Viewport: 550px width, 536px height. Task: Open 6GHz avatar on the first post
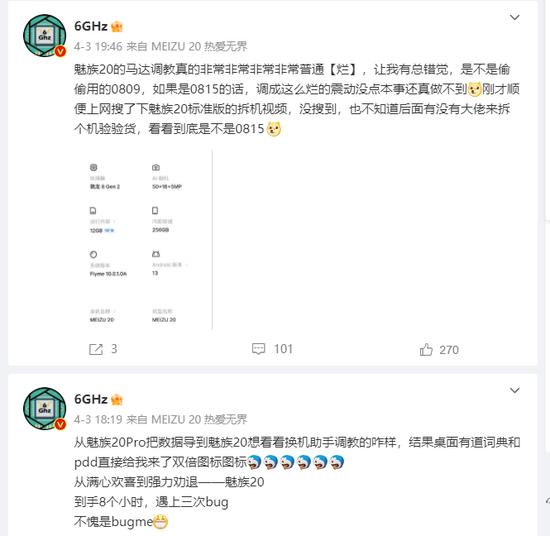coord(45,35)
